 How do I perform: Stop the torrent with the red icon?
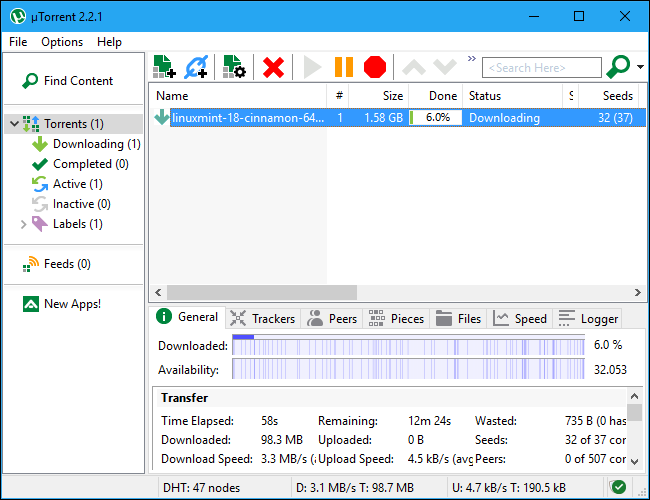(x=375, y=67)
